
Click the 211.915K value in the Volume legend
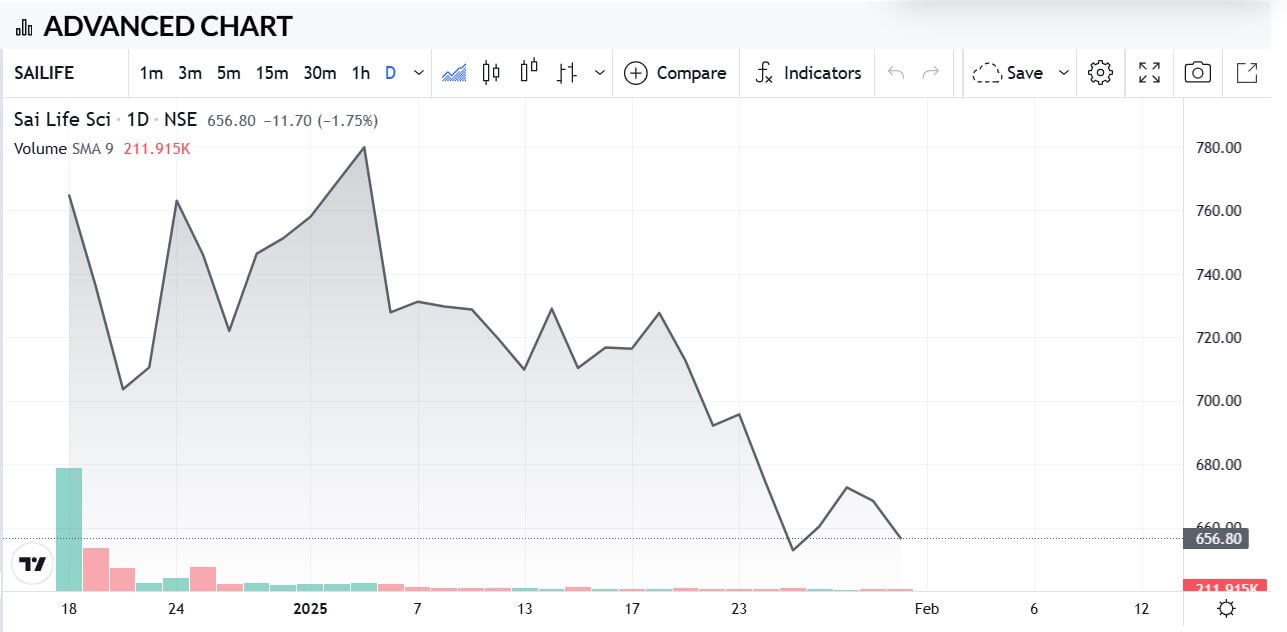point(157,149)
